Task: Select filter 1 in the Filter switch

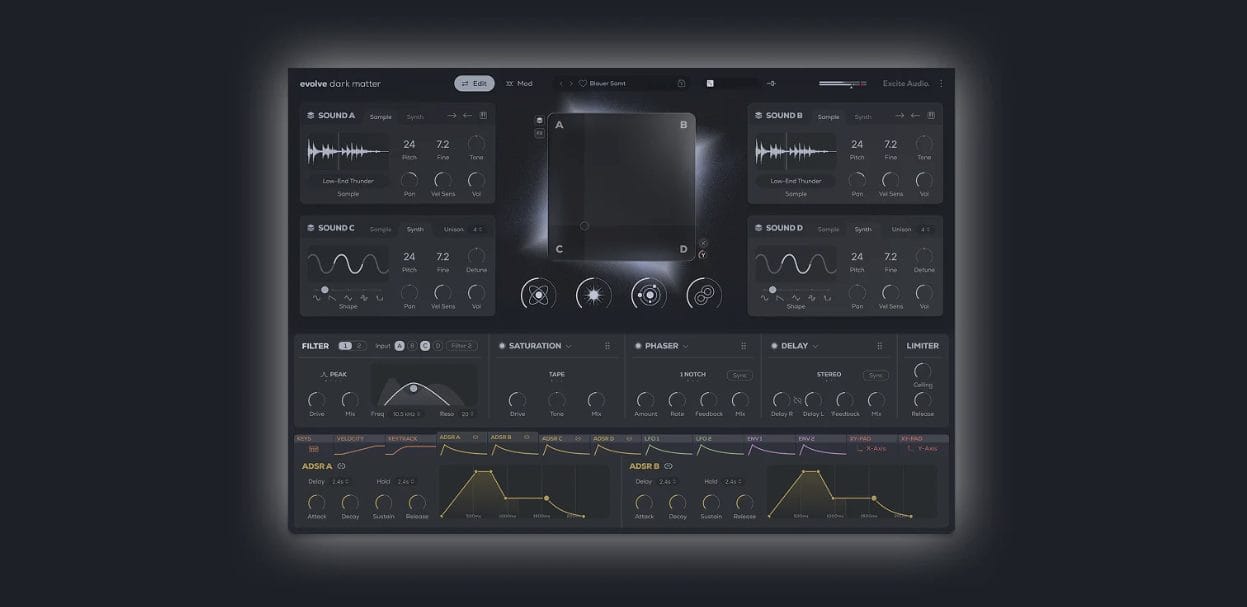Action: 345,346
